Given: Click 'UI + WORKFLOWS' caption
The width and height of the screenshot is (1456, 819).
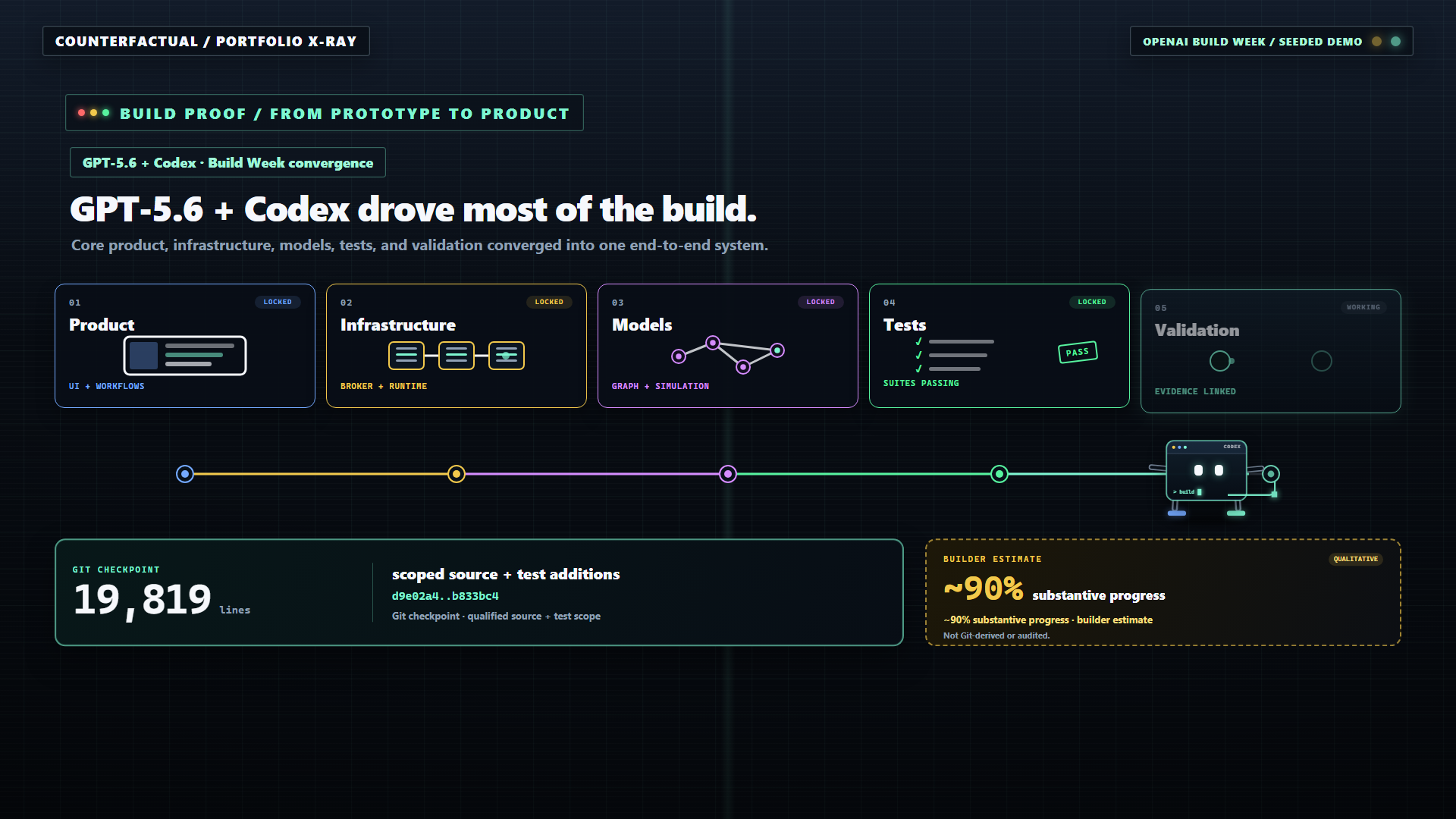Looking at the screenshot, I should [x=107, y=386].
